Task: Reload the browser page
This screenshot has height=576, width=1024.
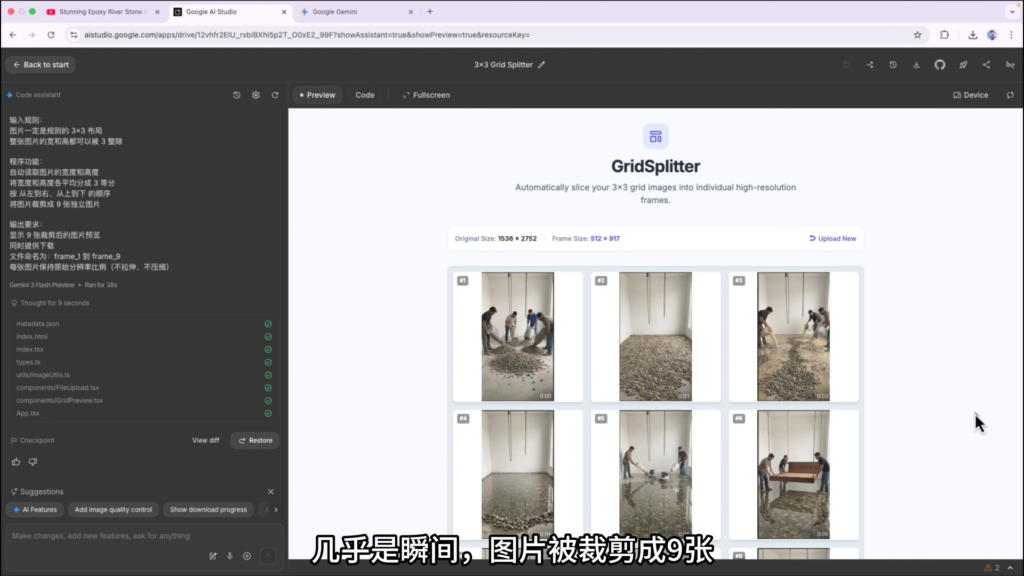Action: (51, 35)
